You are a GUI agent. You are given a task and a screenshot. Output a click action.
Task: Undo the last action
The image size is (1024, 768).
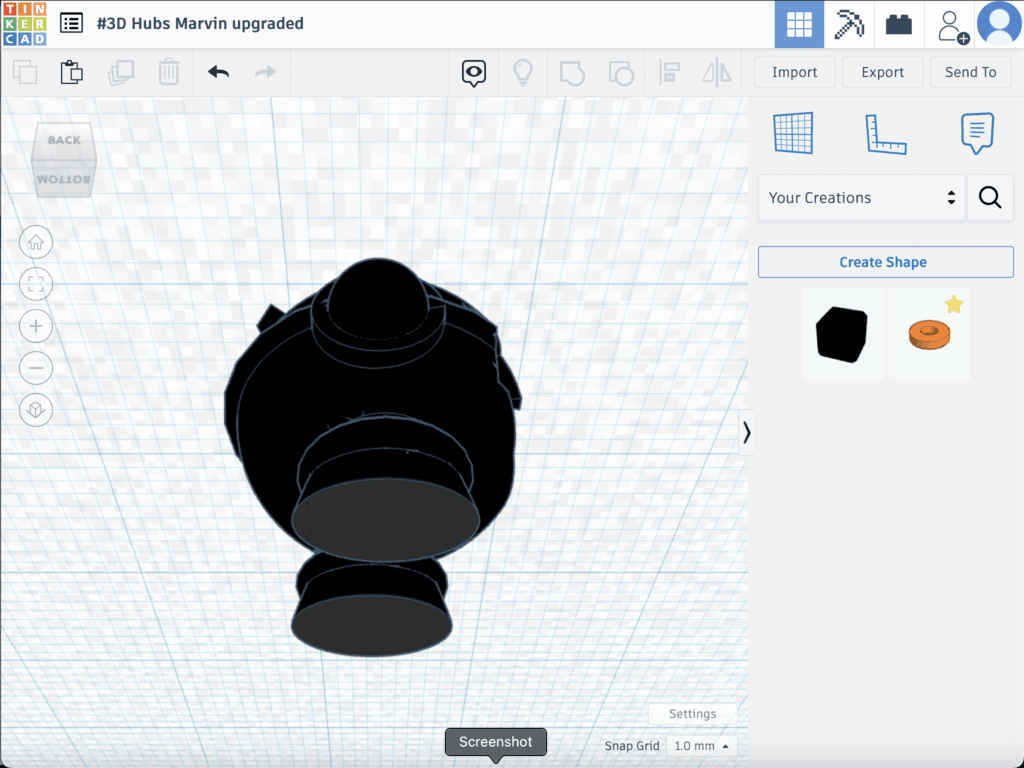(218, 72)
